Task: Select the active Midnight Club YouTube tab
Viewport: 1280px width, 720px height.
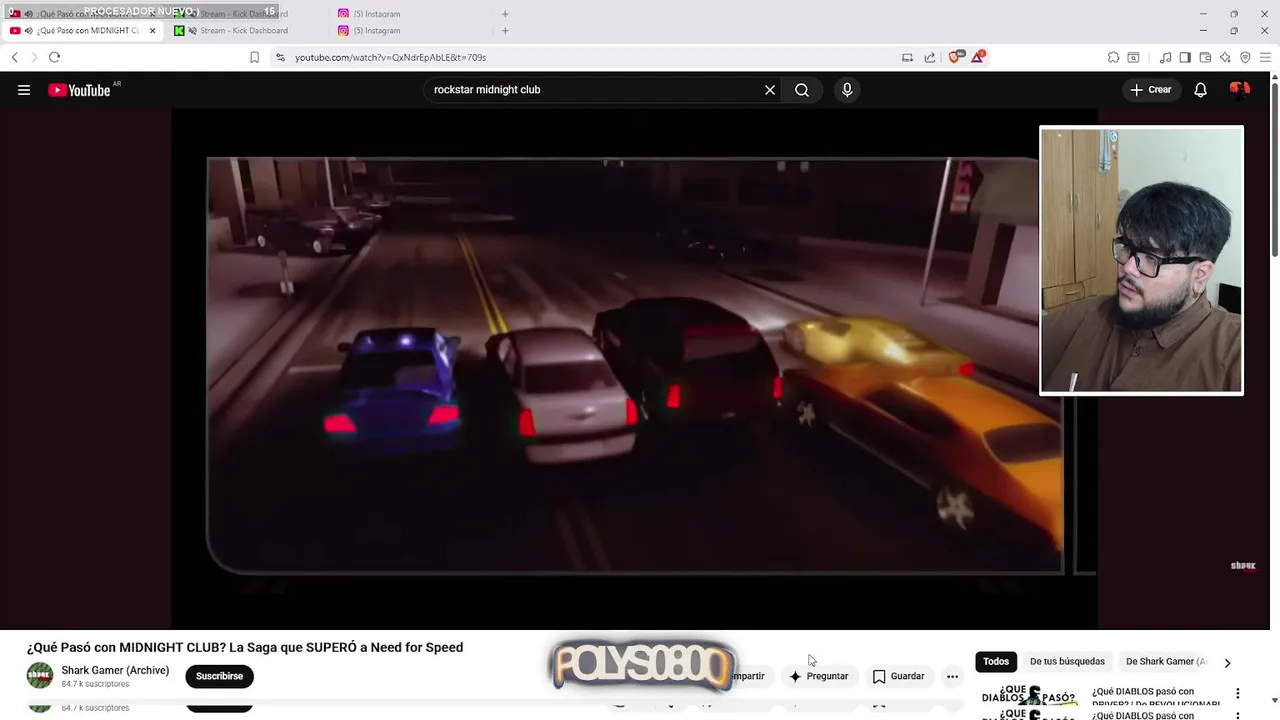Action: tap(82, 31)
